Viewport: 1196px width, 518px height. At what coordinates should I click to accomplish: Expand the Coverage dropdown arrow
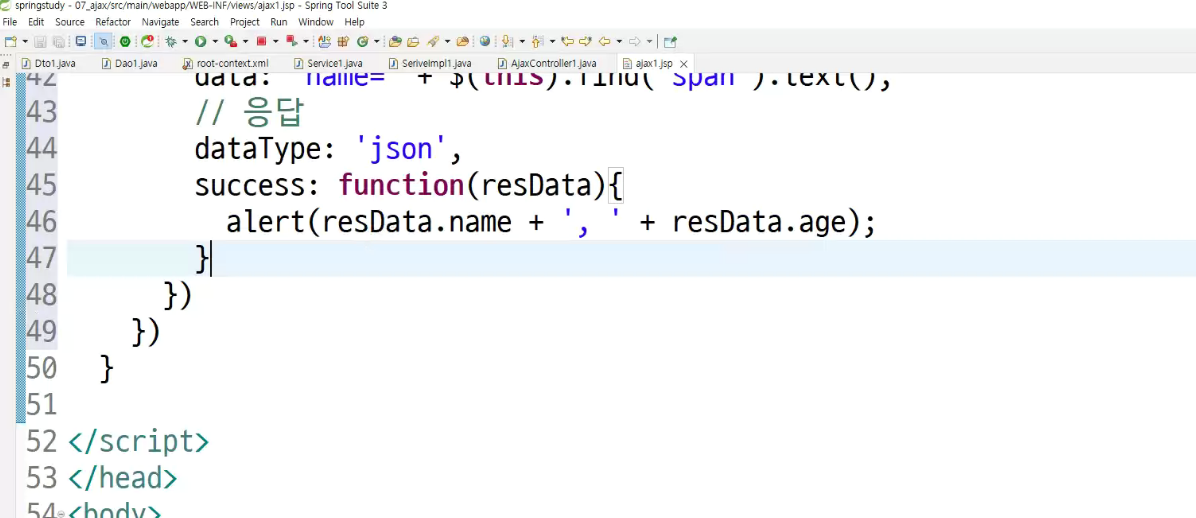coord(246,41)
